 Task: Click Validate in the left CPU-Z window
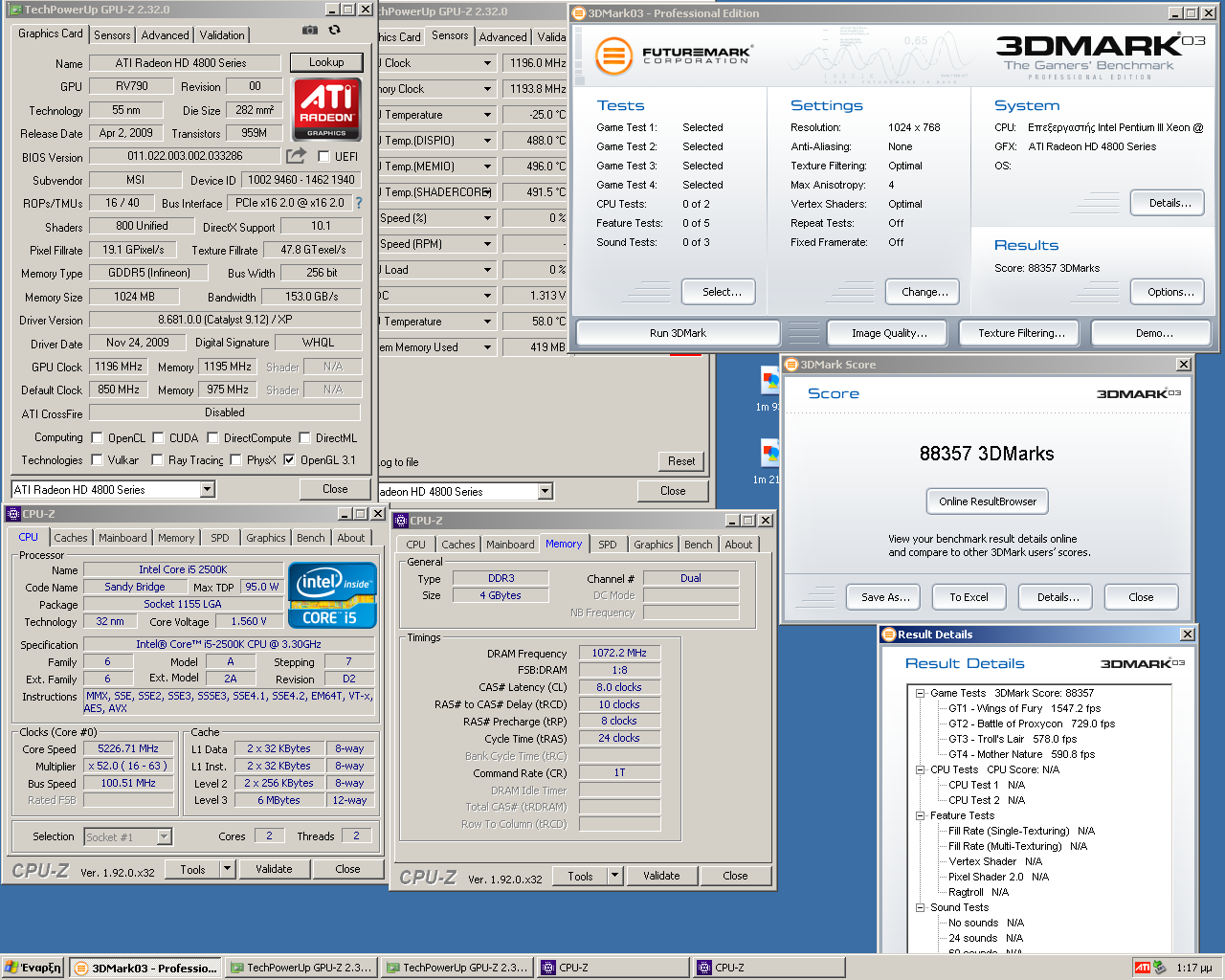[274, 869]
